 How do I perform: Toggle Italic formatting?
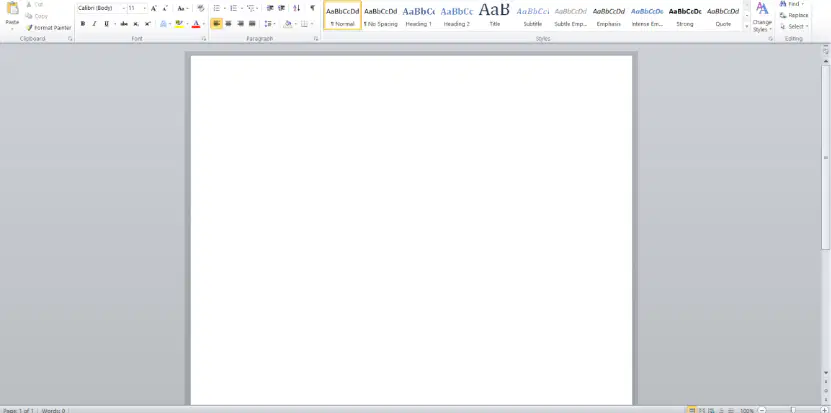(x=94, y=24)
